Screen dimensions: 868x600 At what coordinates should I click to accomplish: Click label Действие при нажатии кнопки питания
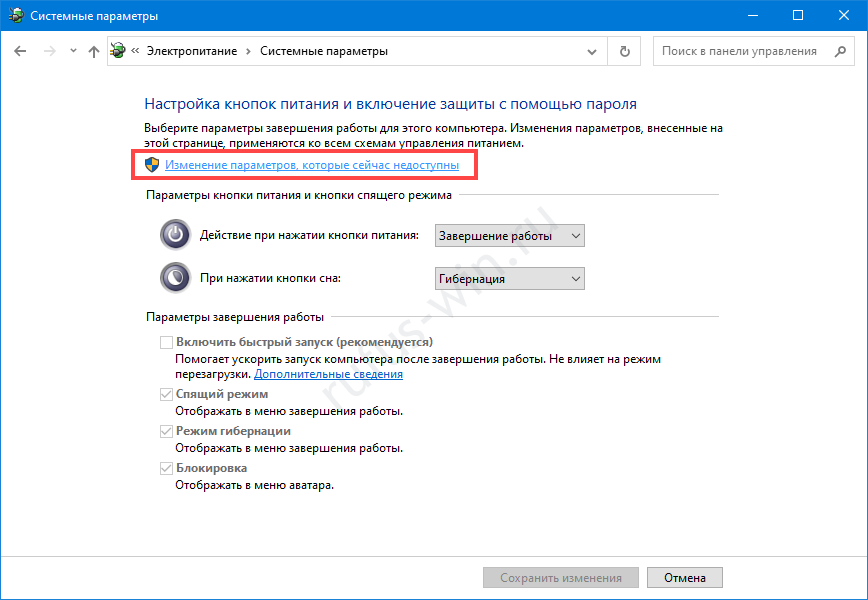309,235
